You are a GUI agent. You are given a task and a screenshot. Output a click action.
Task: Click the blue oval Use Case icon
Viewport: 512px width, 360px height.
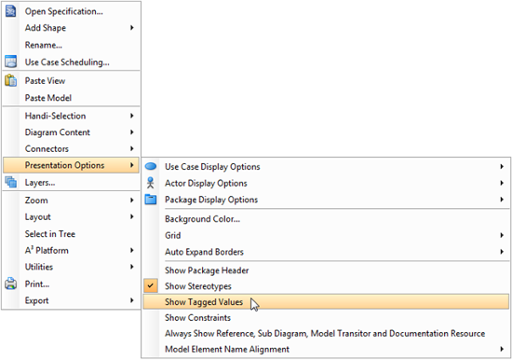point(151,166)
